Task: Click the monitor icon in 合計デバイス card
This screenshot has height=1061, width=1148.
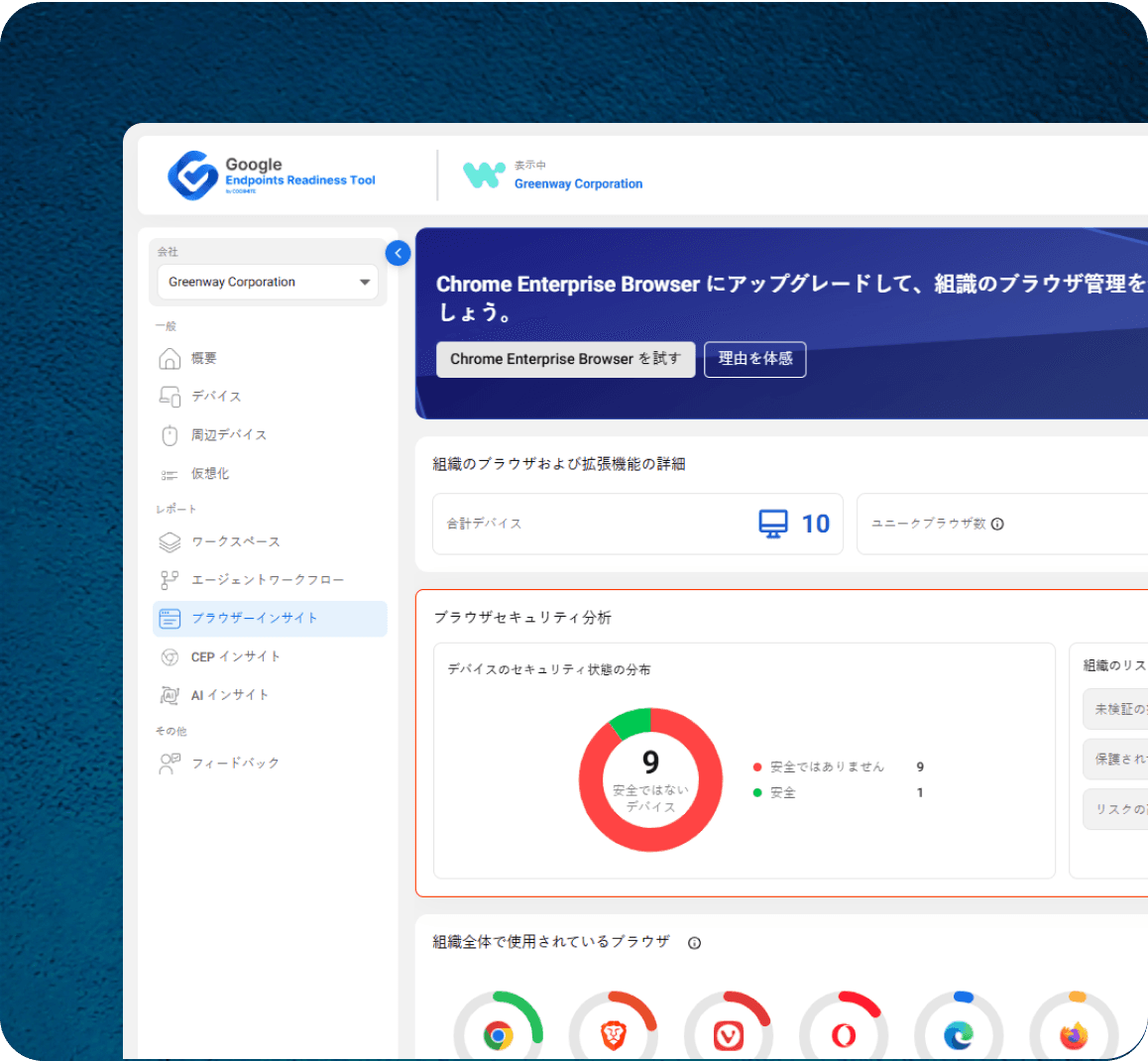Action: tap(773, 524)
